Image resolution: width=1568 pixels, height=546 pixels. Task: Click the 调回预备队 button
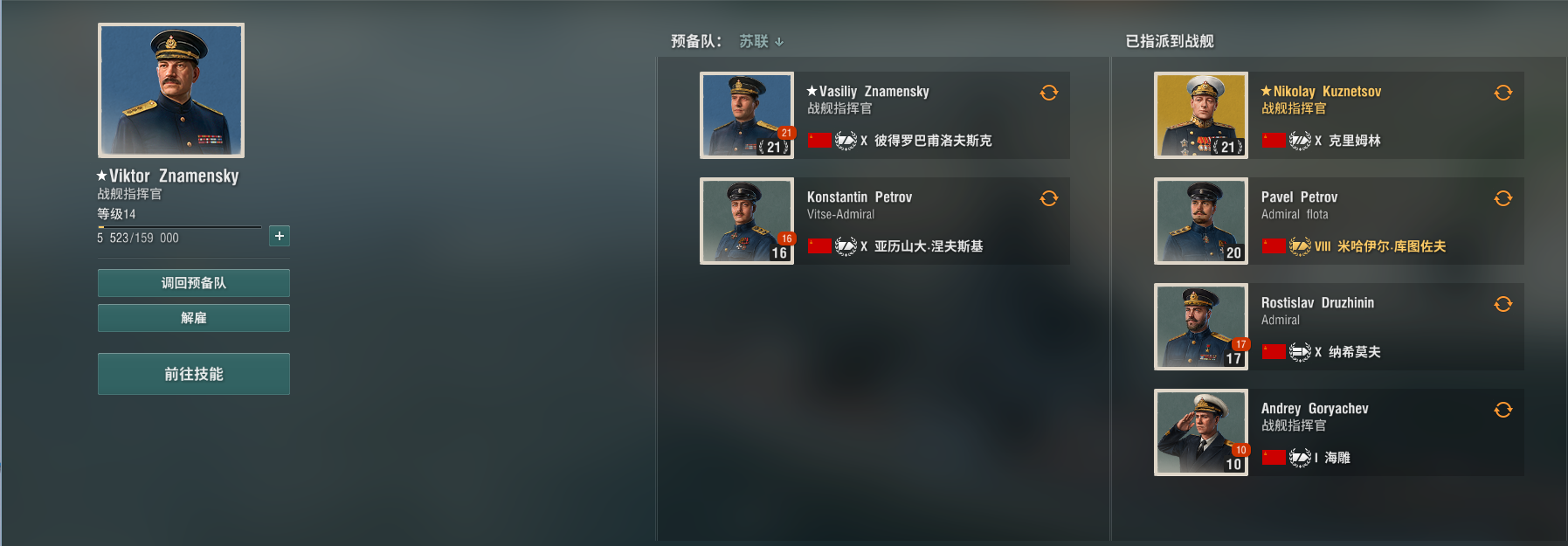click(x=194, y=283)
